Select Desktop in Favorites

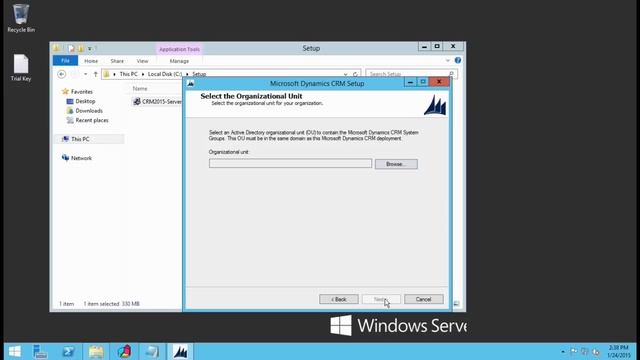click(85, 101)
